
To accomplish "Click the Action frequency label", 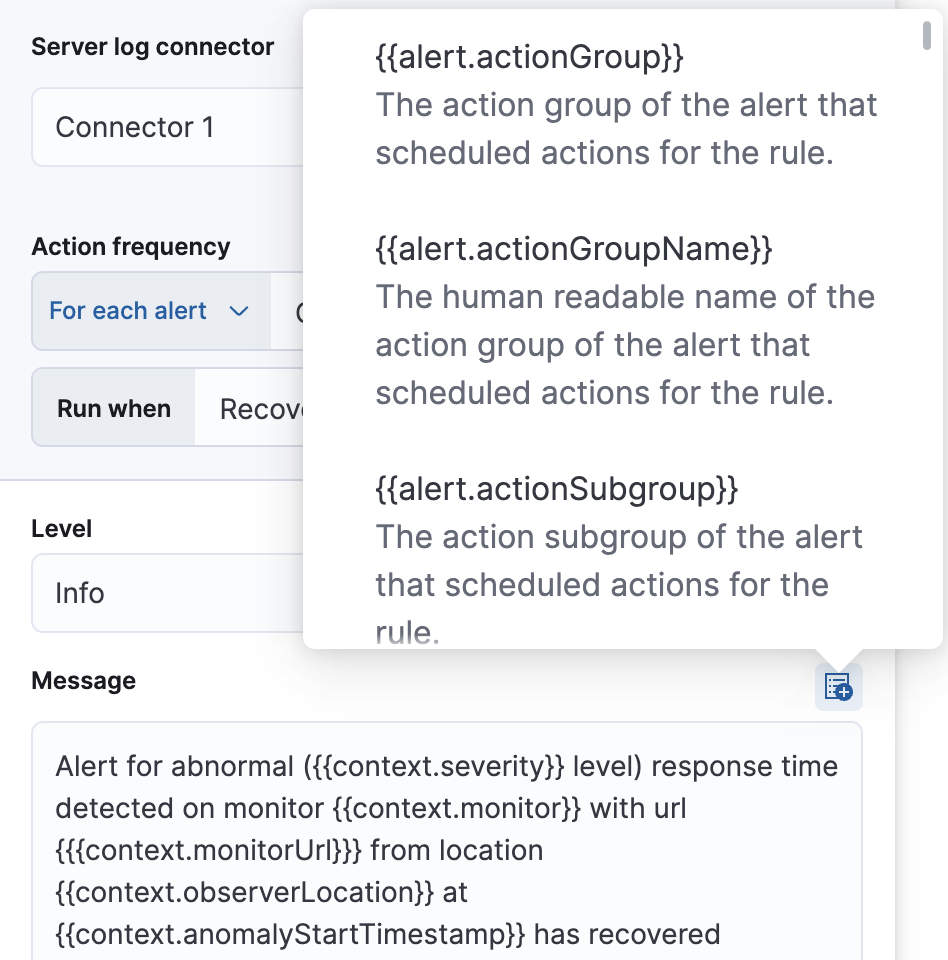I will (x=131, y=246).
